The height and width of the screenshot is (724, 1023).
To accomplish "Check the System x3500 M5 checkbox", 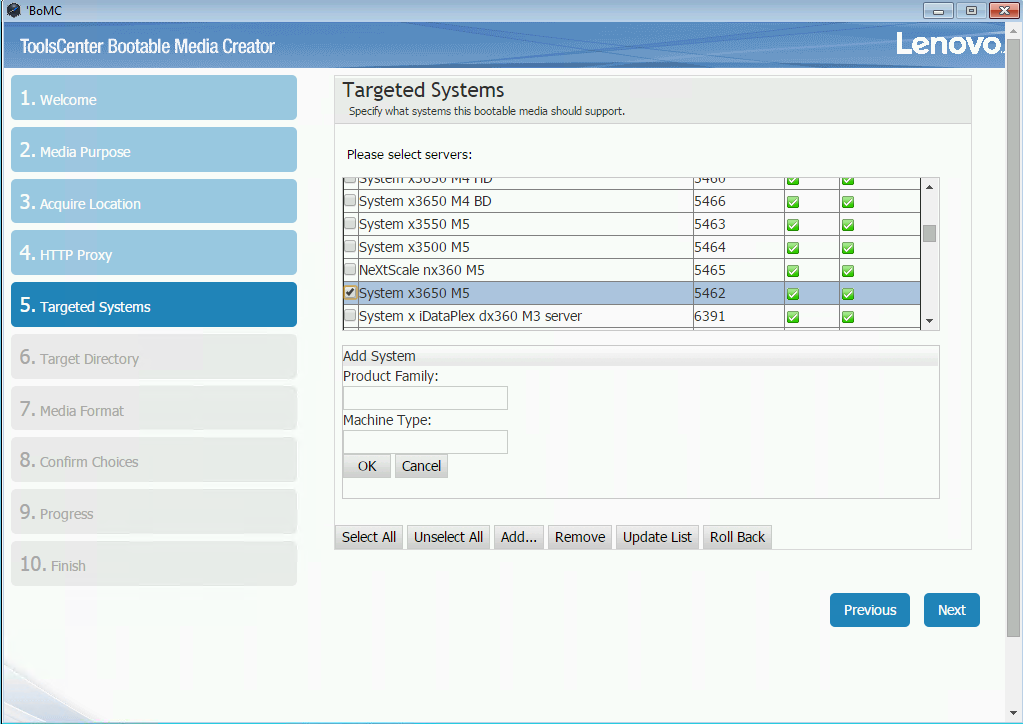I will 350,246.
